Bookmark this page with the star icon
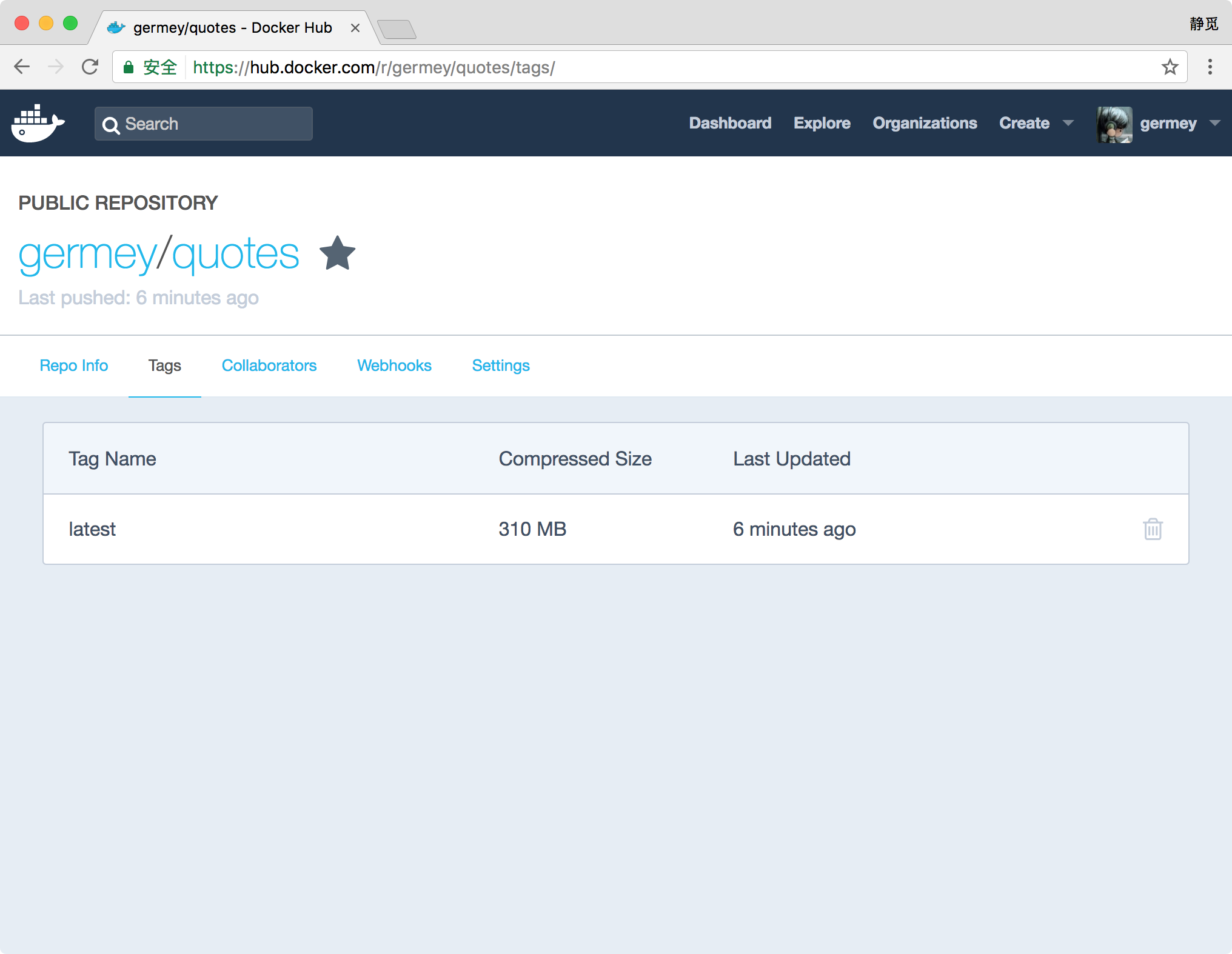This screenshot has height=954, width=1232. pyautogui.click(x=1170, y=67)
